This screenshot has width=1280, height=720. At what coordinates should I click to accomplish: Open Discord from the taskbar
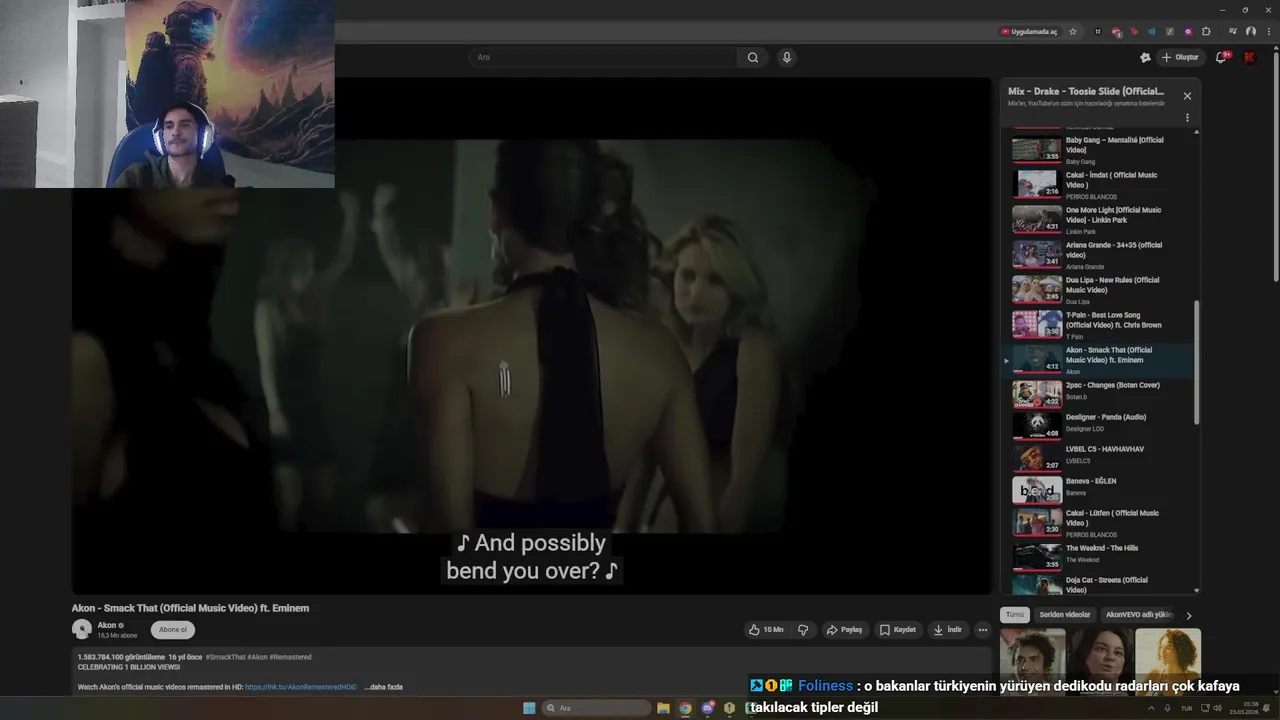(708, 708)
